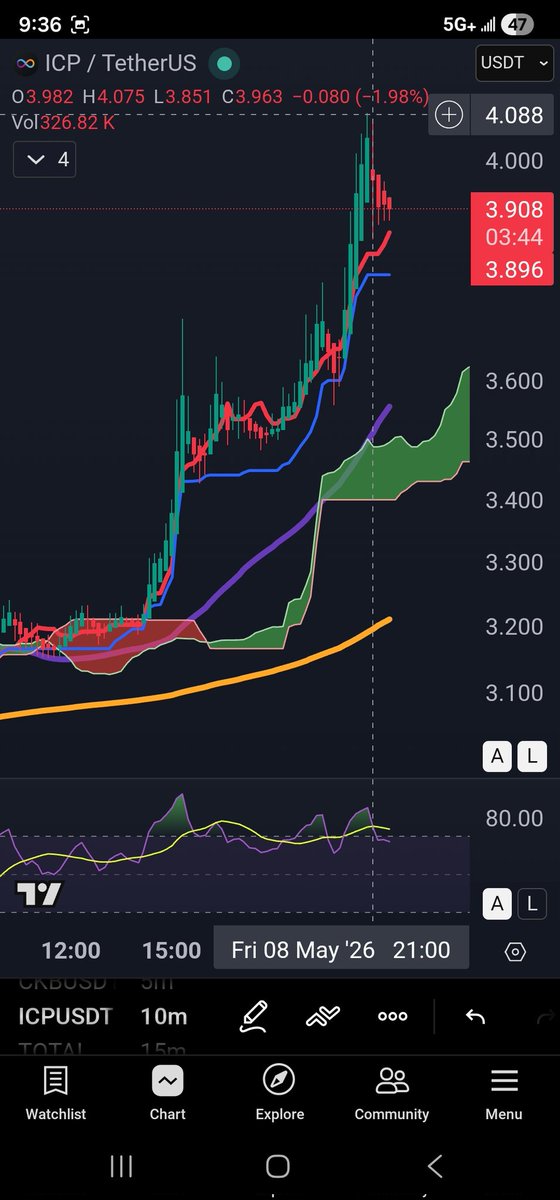
Task: Toggle log scale L on price pane
Action: point(532,757)
